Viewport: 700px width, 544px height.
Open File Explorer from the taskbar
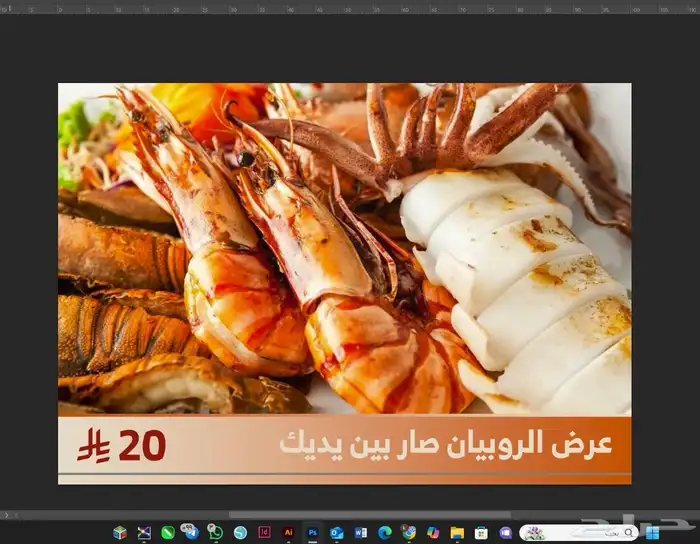click(x=457, y=532)
